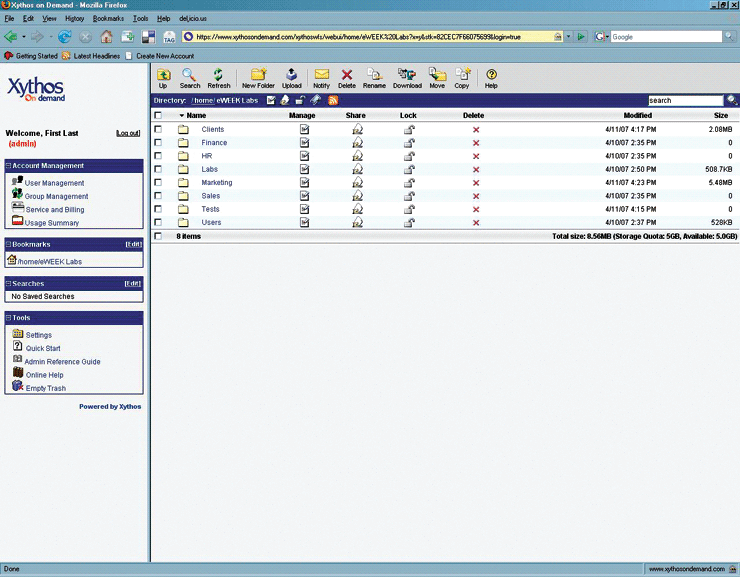This screenshot has height=577, width=740.
Task: Tick the select-all checkbox in header
Action: click(x=158, y=115)
